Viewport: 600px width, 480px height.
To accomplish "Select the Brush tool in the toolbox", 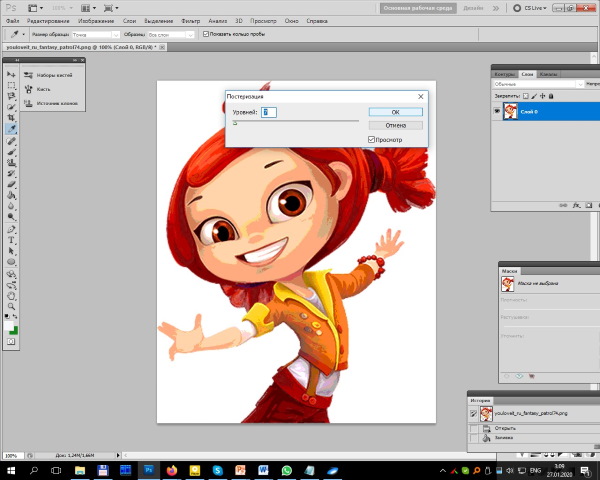I will click(x=11, y=152).
